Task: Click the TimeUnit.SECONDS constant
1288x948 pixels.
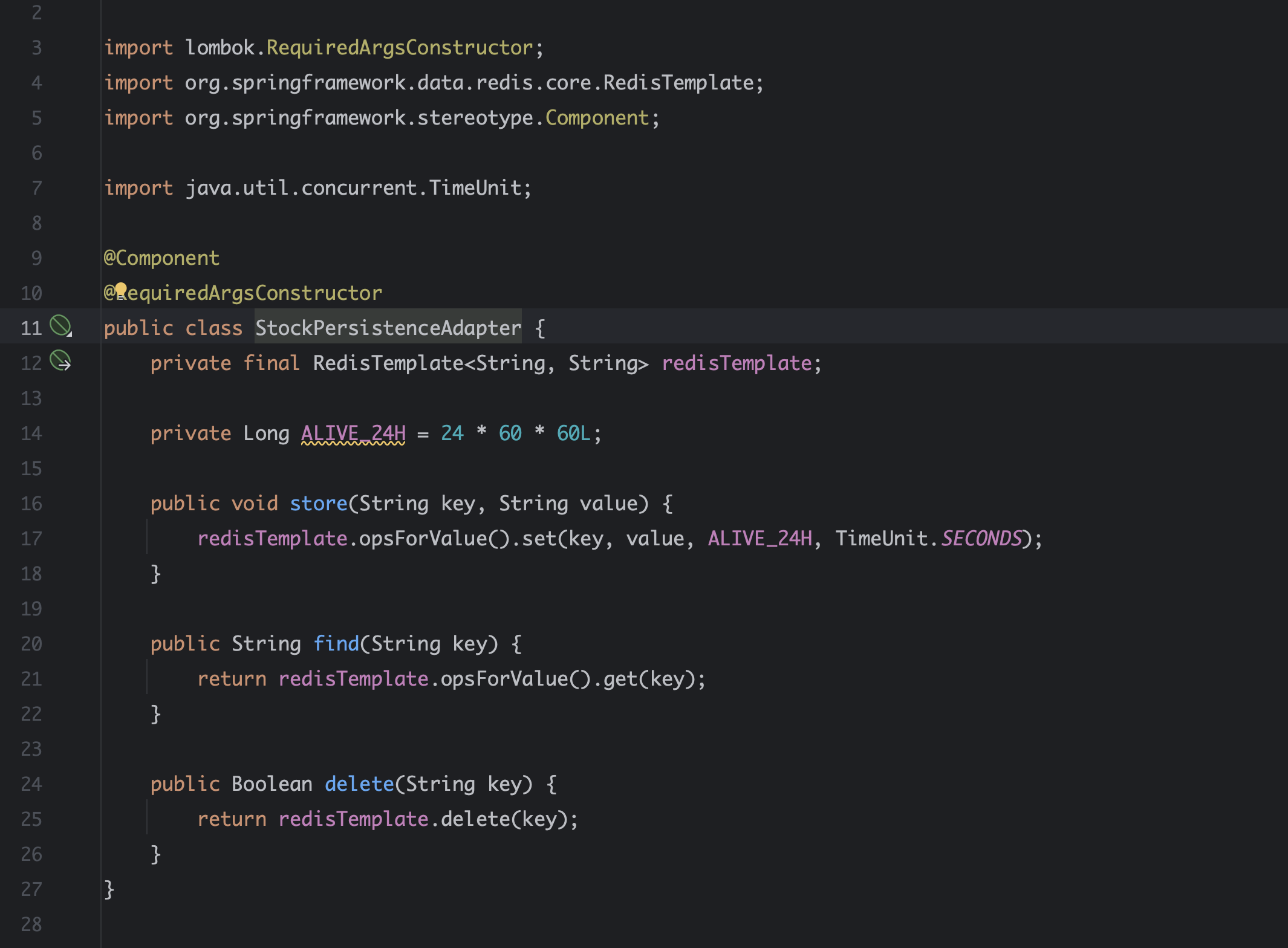Action: point(981,538)
